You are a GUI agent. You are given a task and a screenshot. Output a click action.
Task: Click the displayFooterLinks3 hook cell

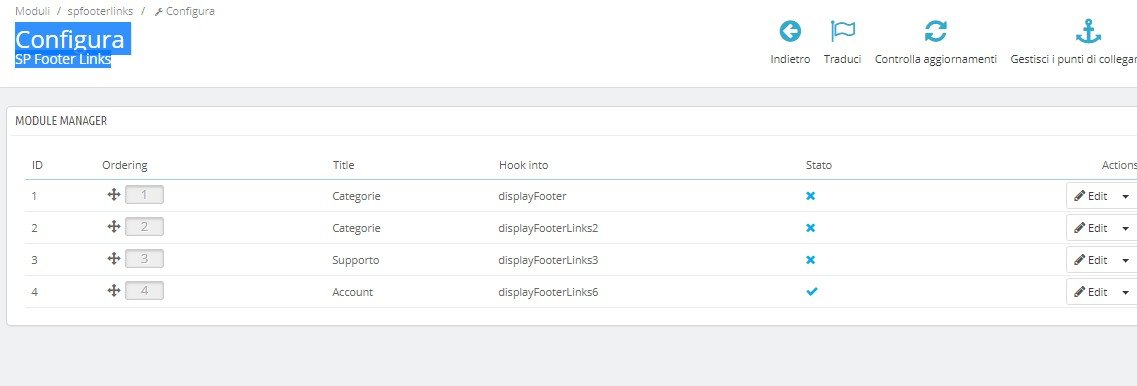(x=548, y=260)
